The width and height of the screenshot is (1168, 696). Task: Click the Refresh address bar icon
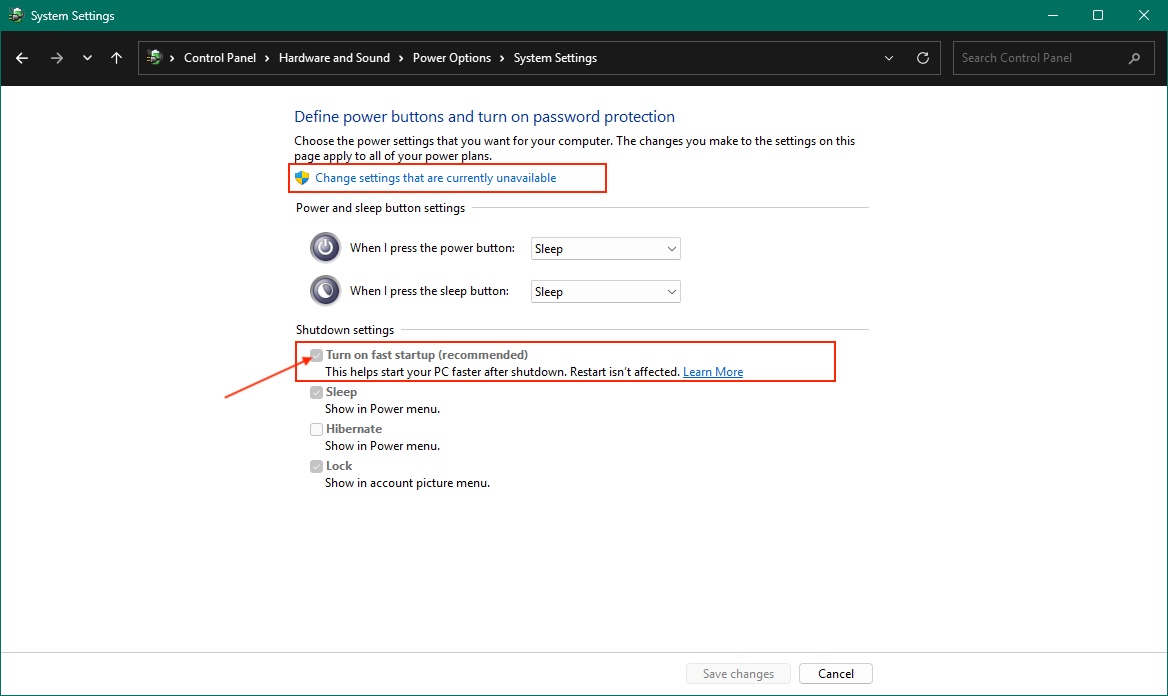tap(922, 58)
